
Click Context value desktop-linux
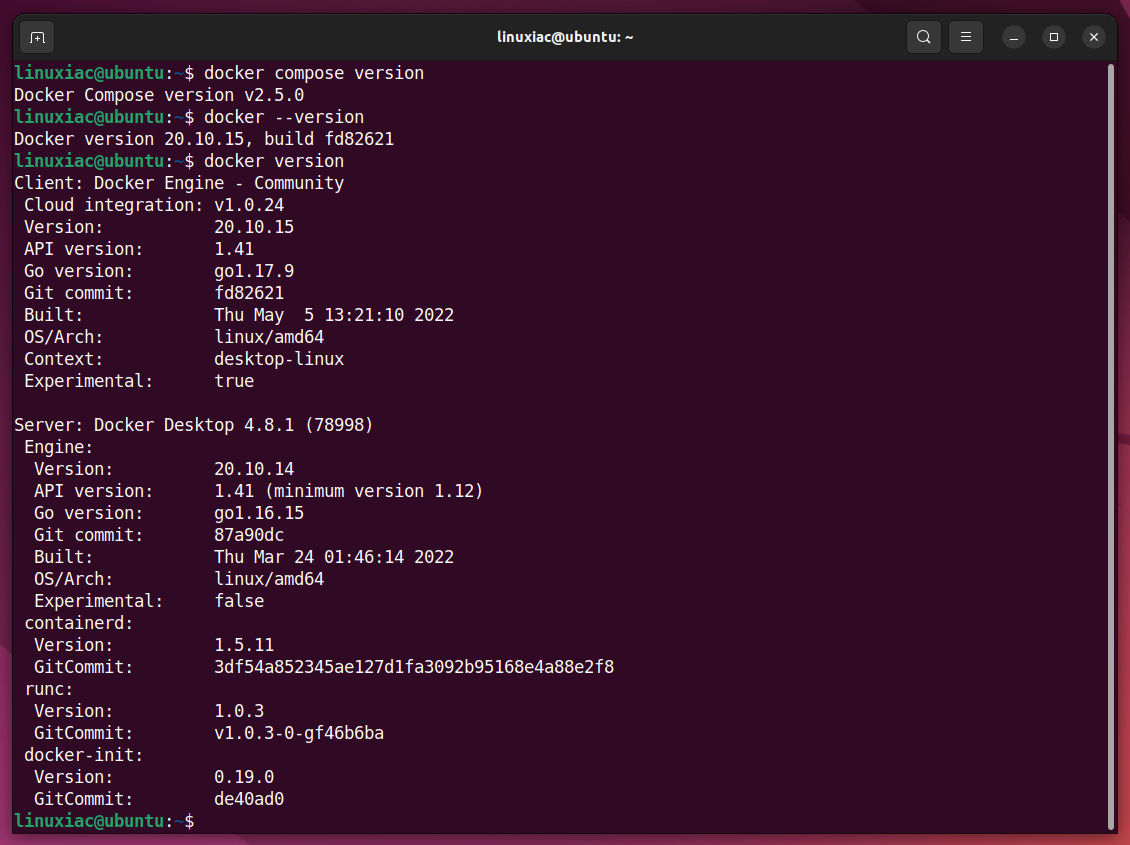click(279, 359)
